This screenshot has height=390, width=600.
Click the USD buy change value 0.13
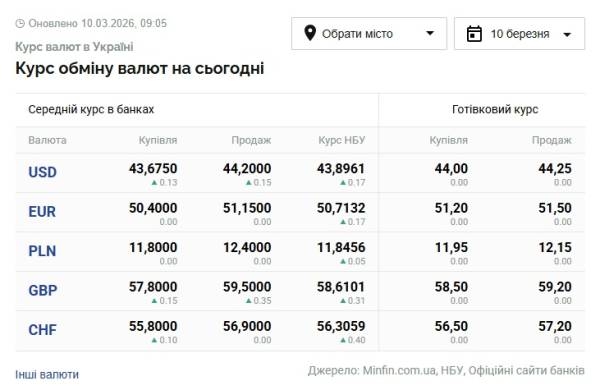pos(168,182)
